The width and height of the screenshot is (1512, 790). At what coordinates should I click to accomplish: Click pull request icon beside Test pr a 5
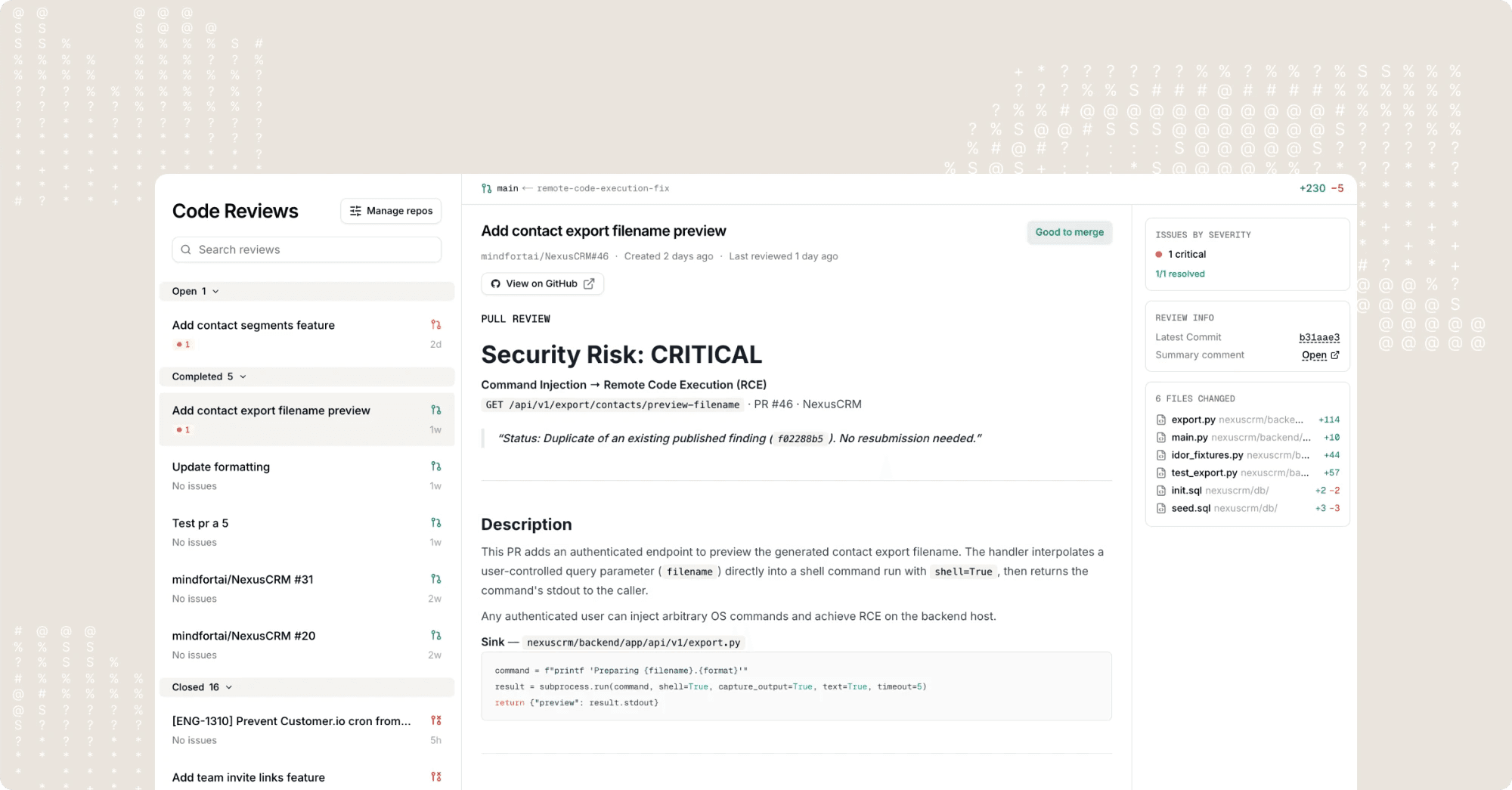click(x=436, y=522)
